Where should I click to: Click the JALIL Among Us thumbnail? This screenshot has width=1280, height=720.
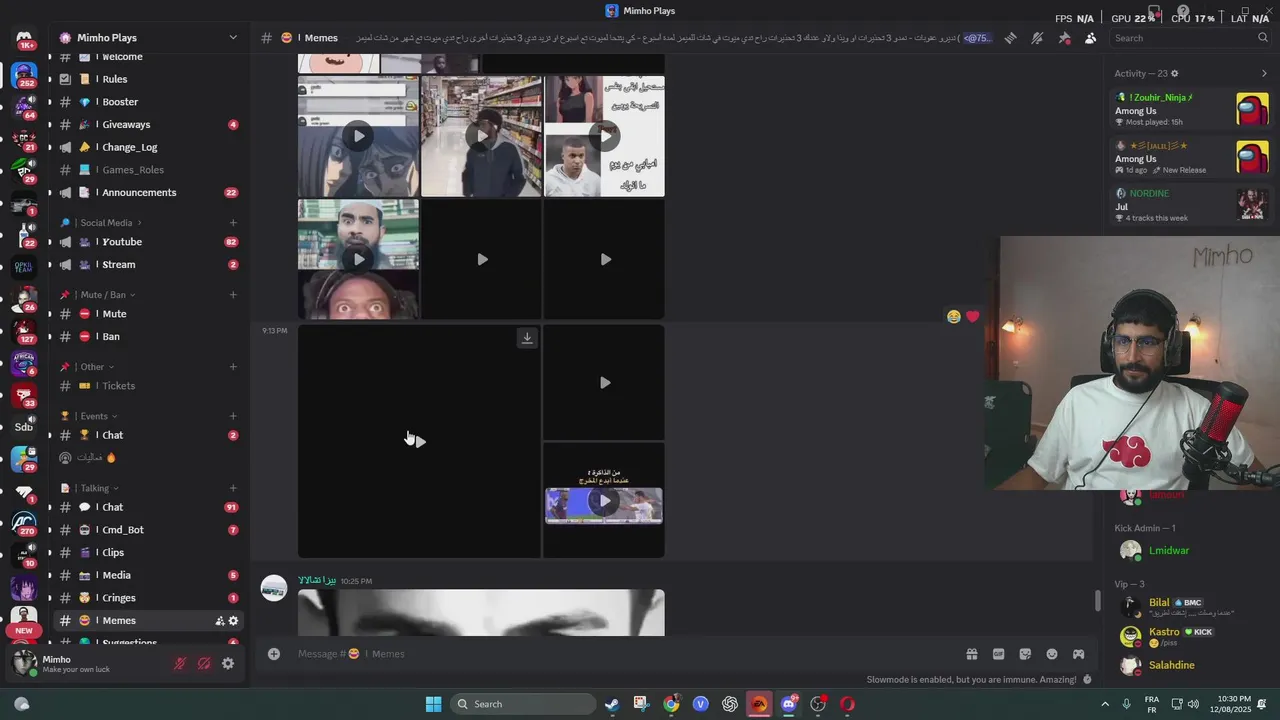[x=1252, y=157]
